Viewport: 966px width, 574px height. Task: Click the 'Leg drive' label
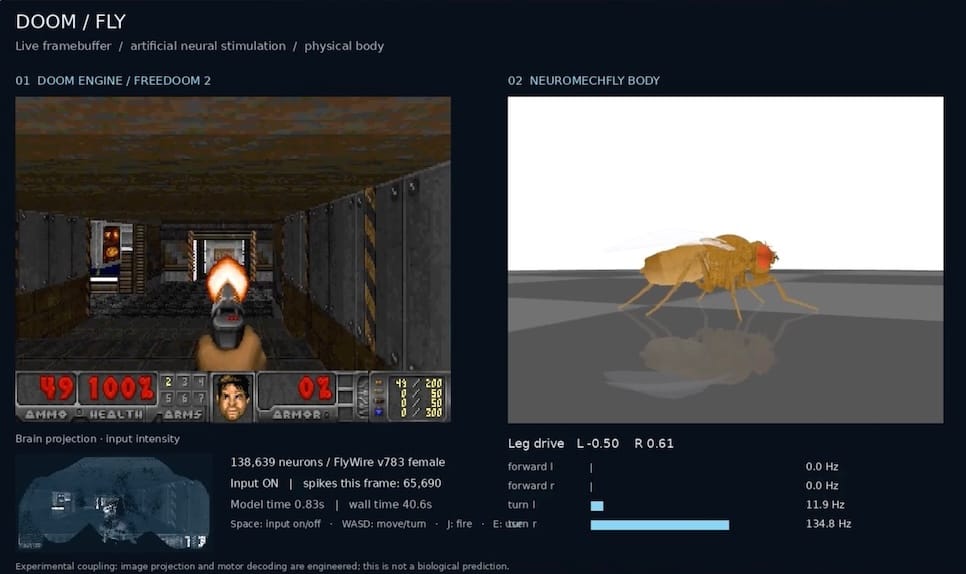(536, 443)
